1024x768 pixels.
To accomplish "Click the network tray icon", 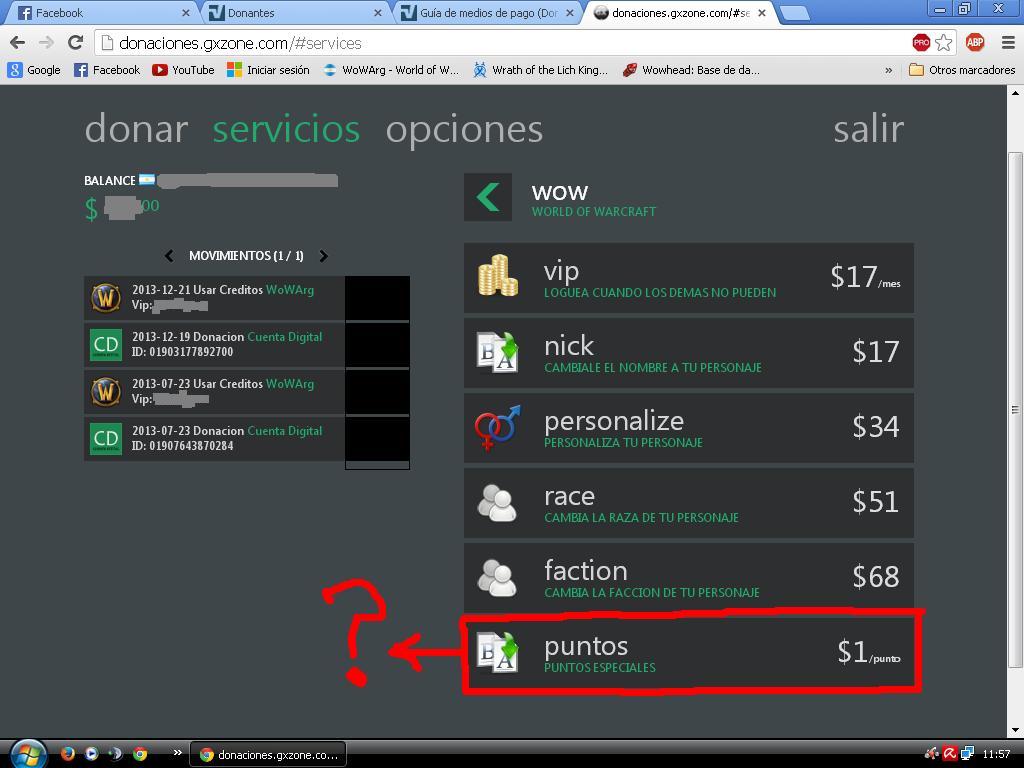I will click(967, 754).
